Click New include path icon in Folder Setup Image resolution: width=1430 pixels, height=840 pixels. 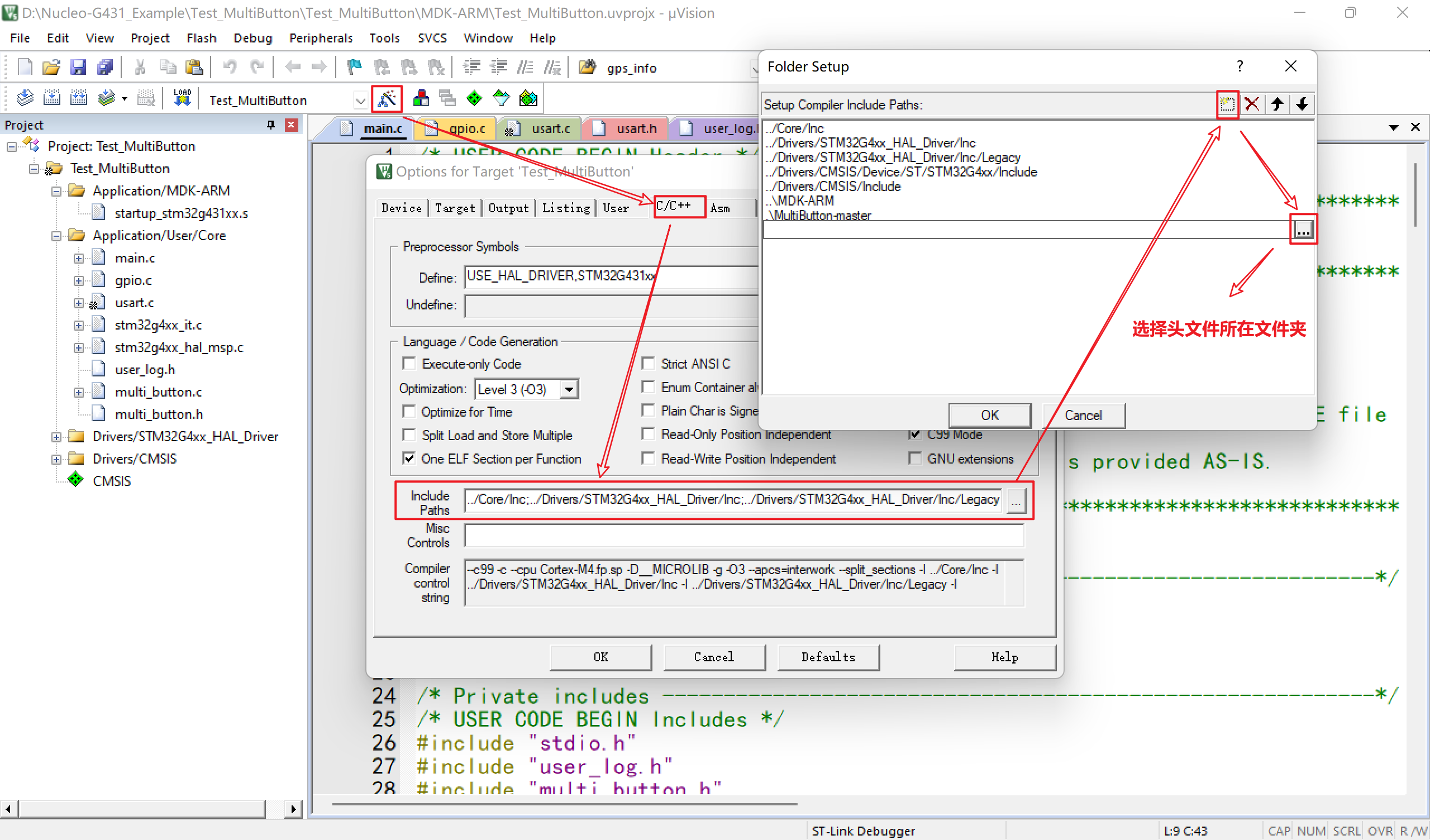tap(1227, 104)
